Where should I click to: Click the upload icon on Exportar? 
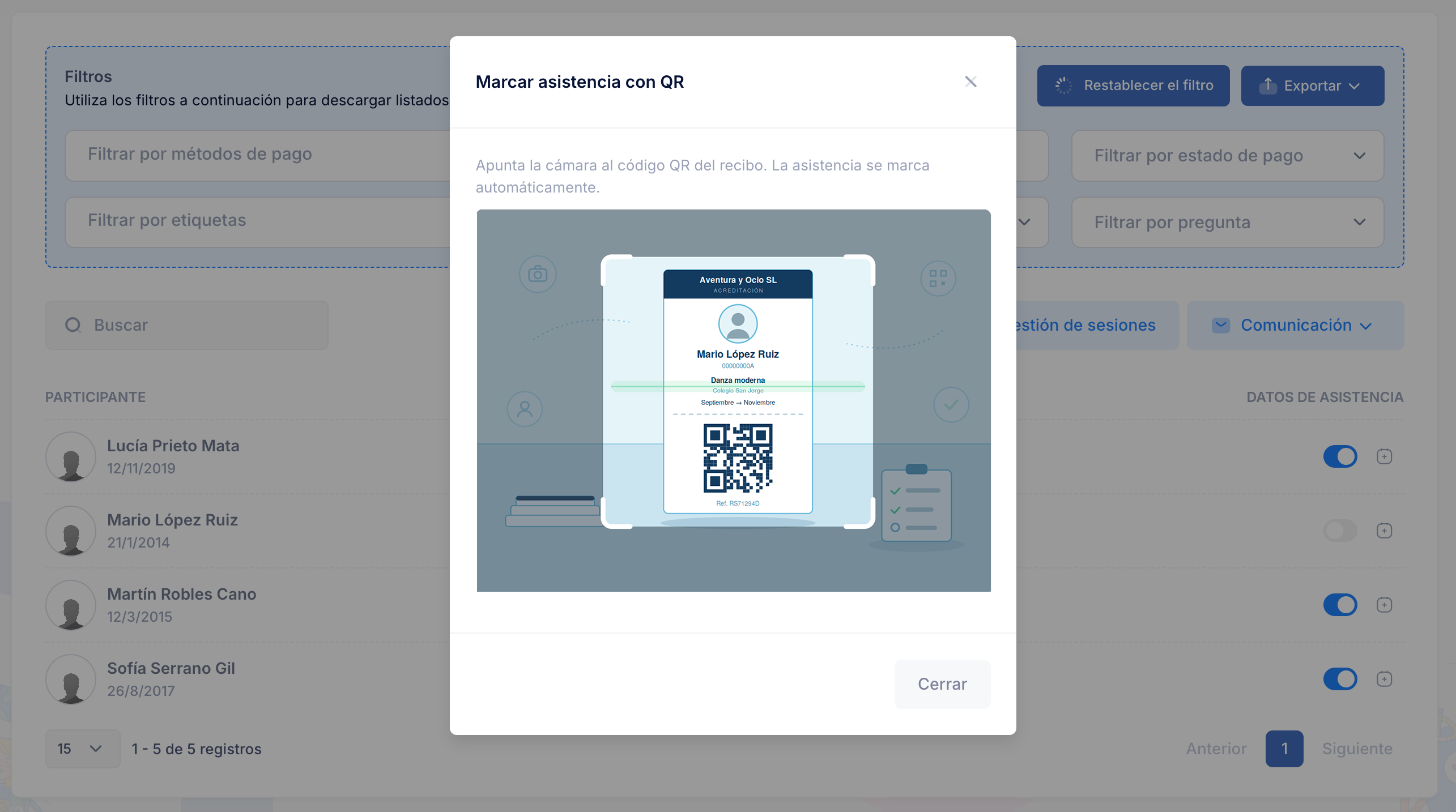(x=1267, y=86)
